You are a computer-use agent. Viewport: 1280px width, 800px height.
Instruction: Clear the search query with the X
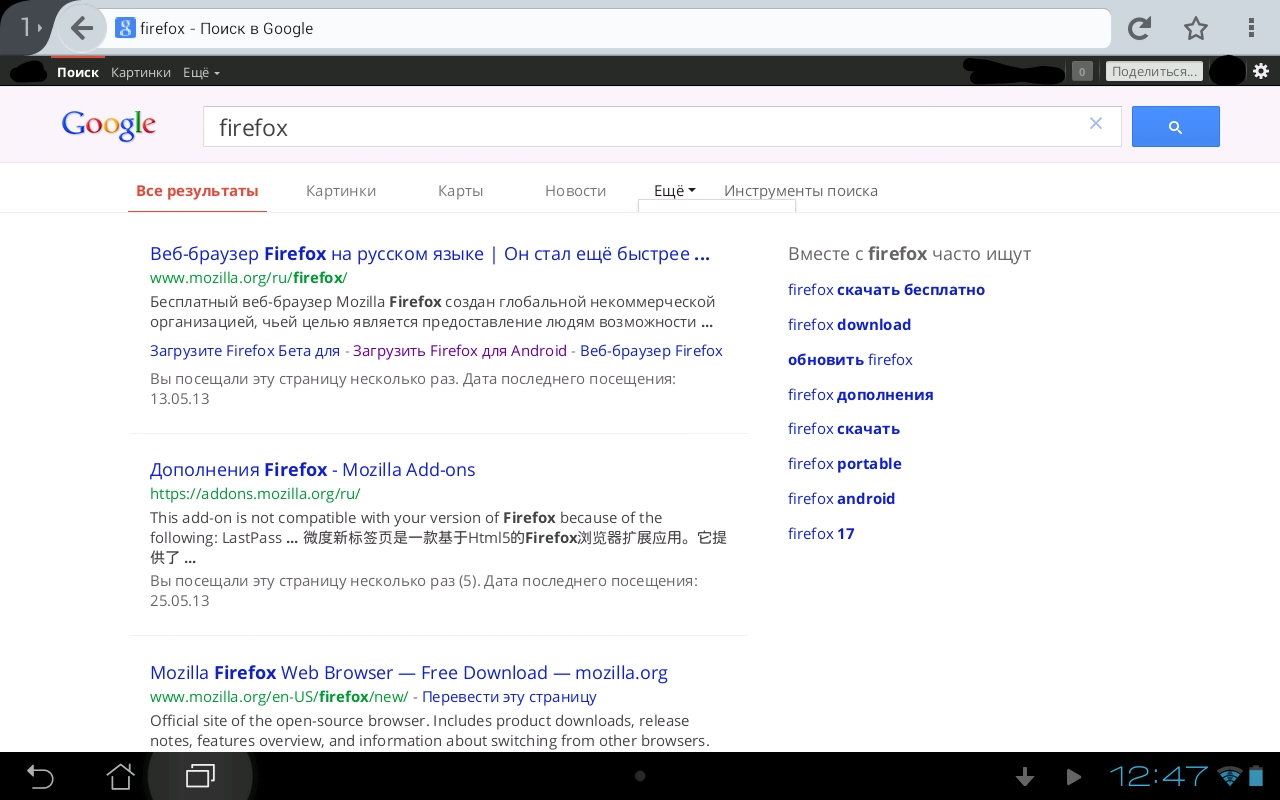coord(1096,123)
